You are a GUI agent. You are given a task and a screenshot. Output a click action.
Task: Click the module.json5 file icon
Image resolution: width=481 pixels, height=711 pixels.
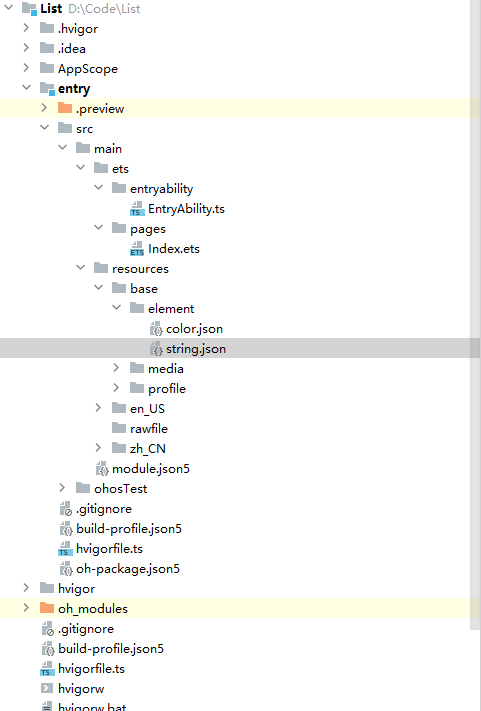[x=102, y=469]
